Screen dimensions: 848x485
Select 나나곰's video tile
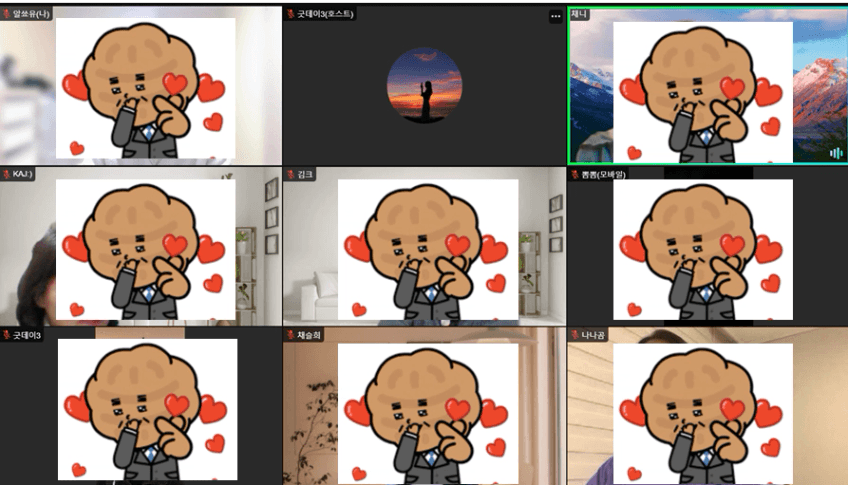coord(707,406)
